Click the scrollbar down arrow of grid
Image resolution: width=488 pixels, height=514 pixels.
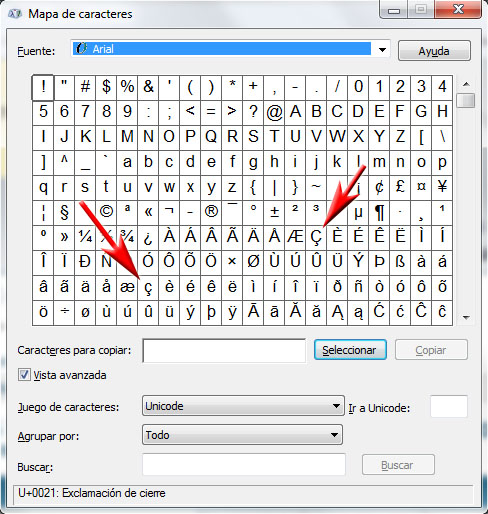click(466, 318)
